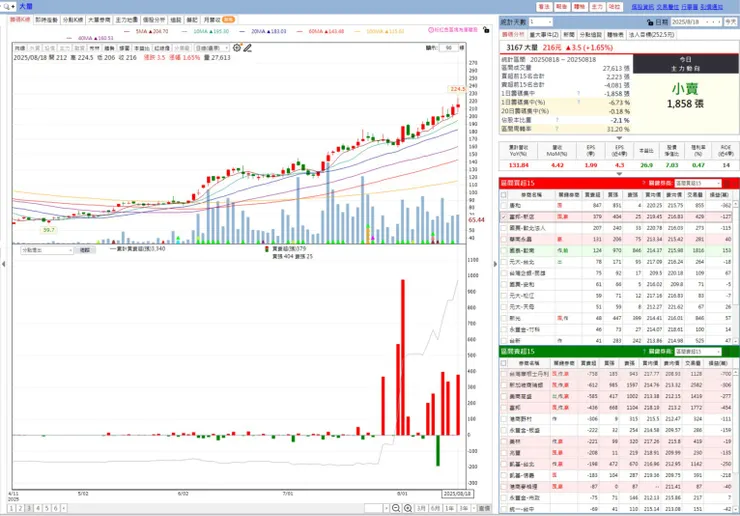740x516 pixels.
Task: Select the pencil drawing tool icon
Action: (x=248, y=48)
